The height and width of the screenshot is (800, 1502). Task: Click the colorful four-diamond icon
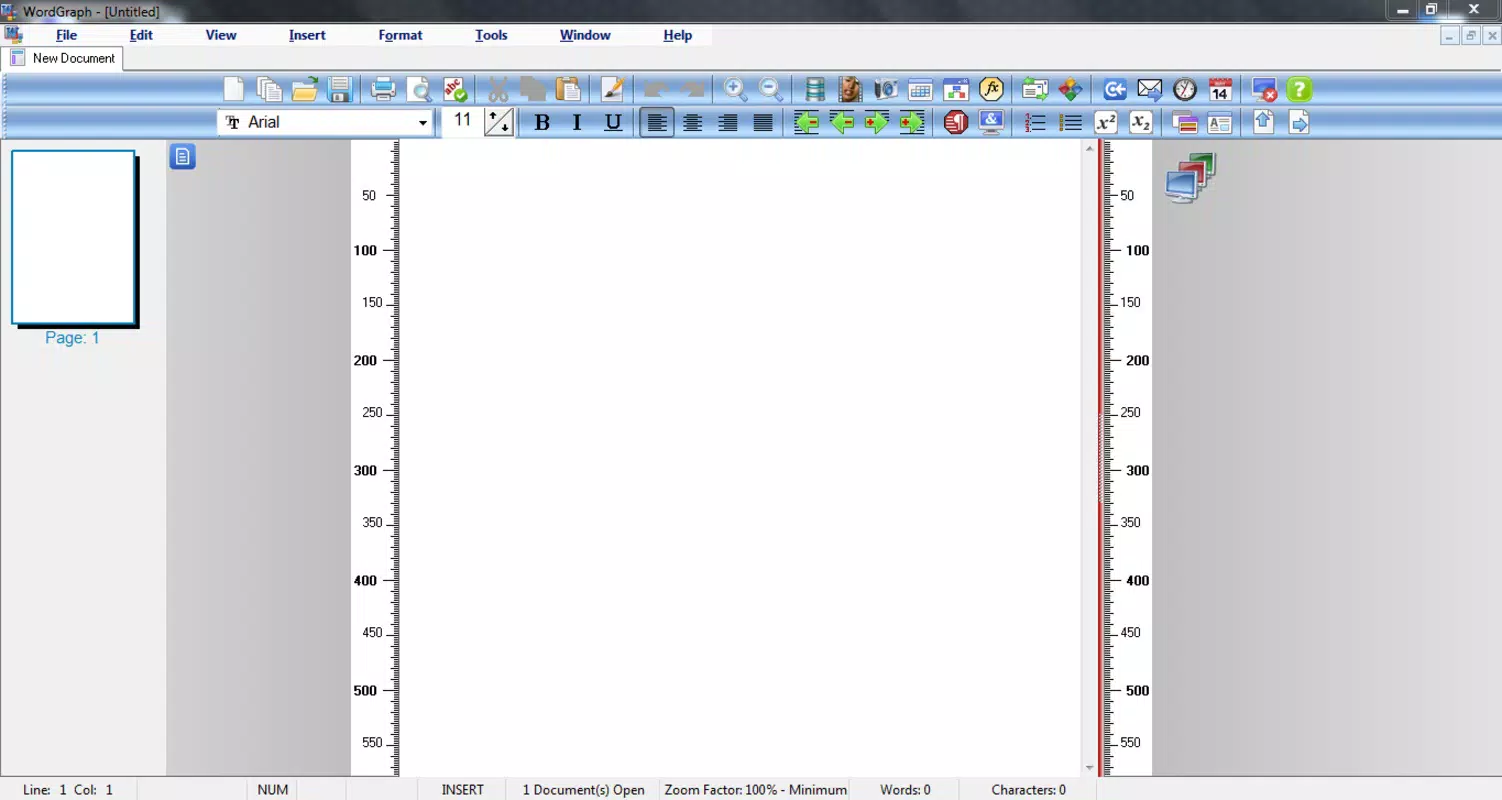tap(1070, 89)
